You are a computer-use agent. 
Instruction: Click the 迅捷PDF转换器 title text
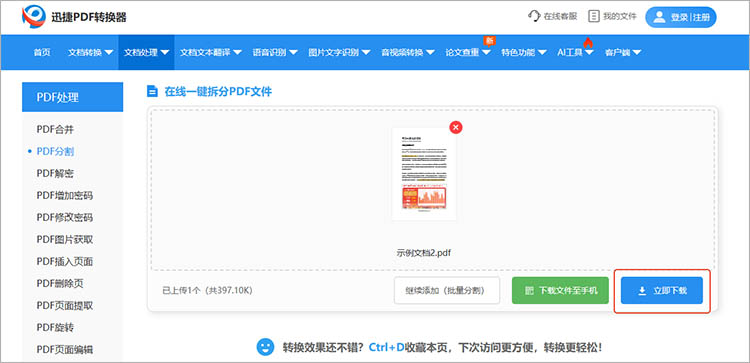(x=89, y=18)
